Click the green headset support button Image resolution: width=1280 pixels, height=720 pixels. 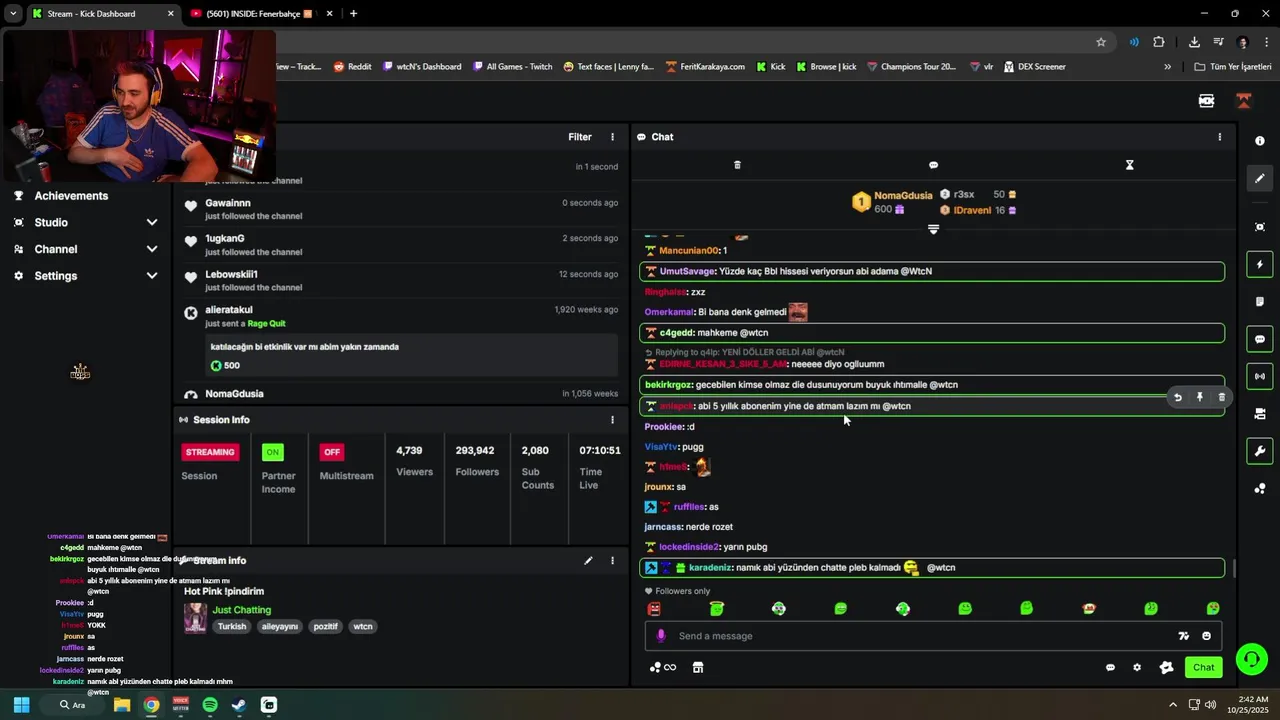point(1251,659)
